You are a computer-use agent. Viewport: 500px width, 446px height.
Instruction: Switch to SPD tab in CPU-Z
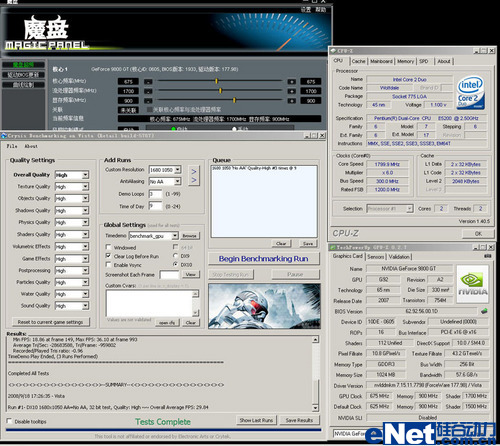pos(424,61)
